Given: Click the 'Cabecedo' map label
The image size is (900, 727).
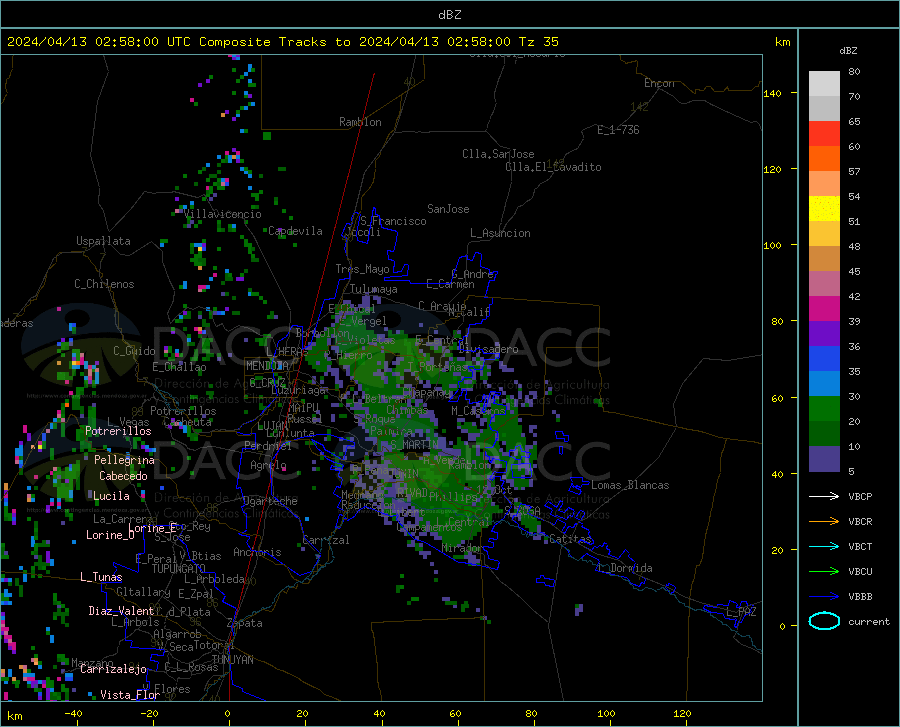Looking at the screenshot, I should (123, 476).
